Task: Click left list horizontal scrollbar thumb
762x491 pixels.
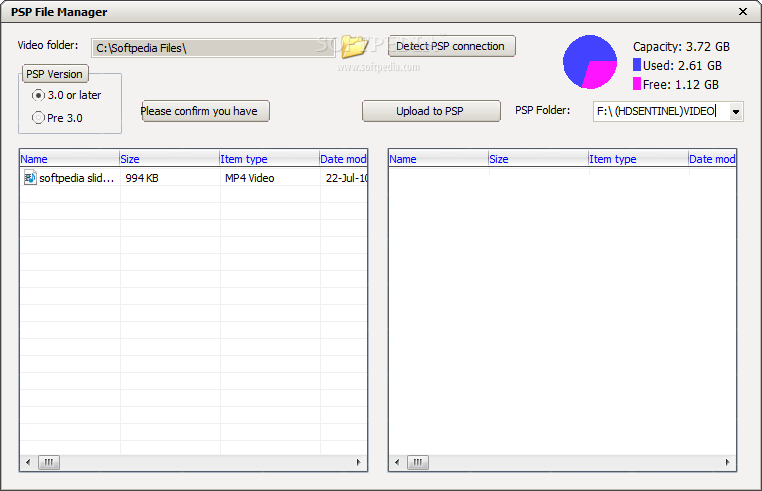Action: click(49, 462)
